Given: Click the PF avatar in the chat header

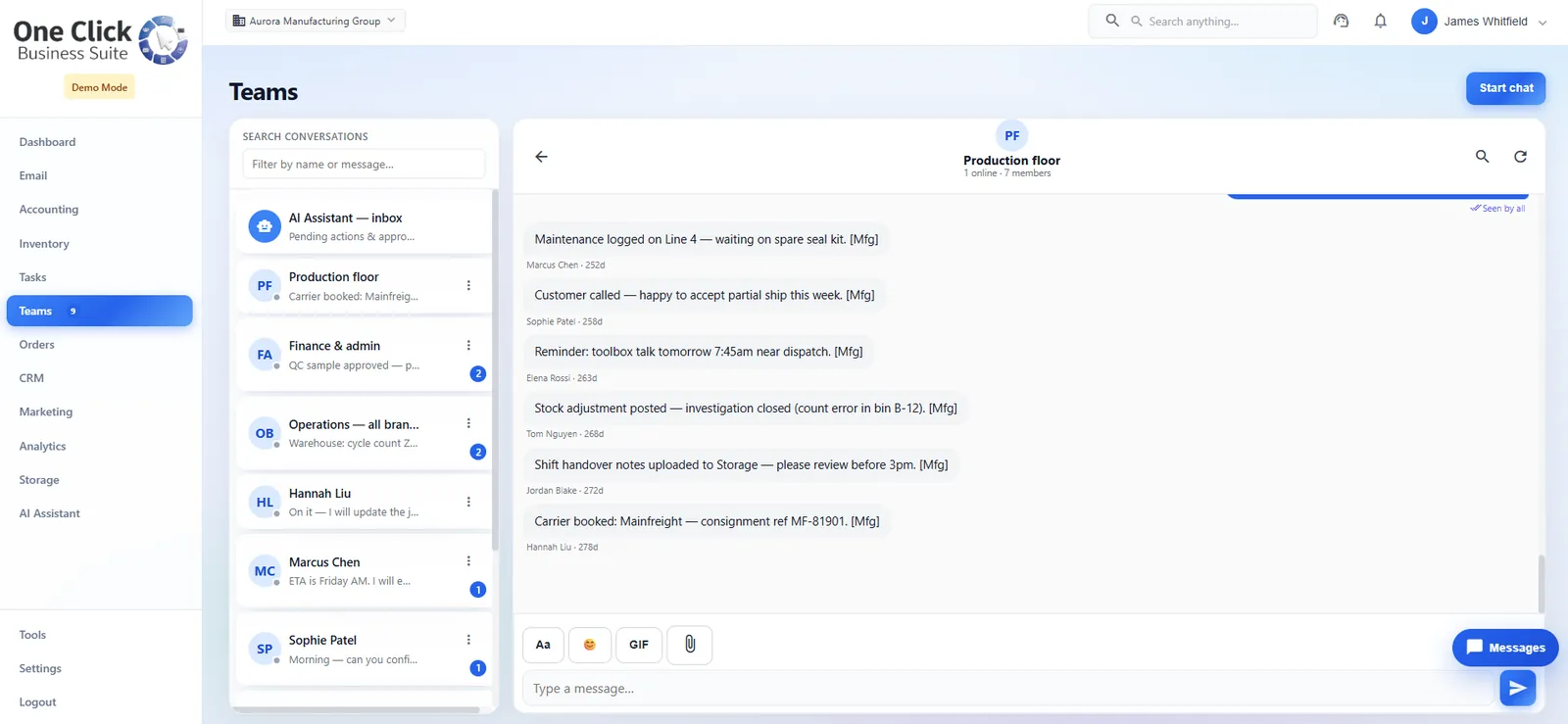Looking at the screenshot, I should coord(1011,135).
